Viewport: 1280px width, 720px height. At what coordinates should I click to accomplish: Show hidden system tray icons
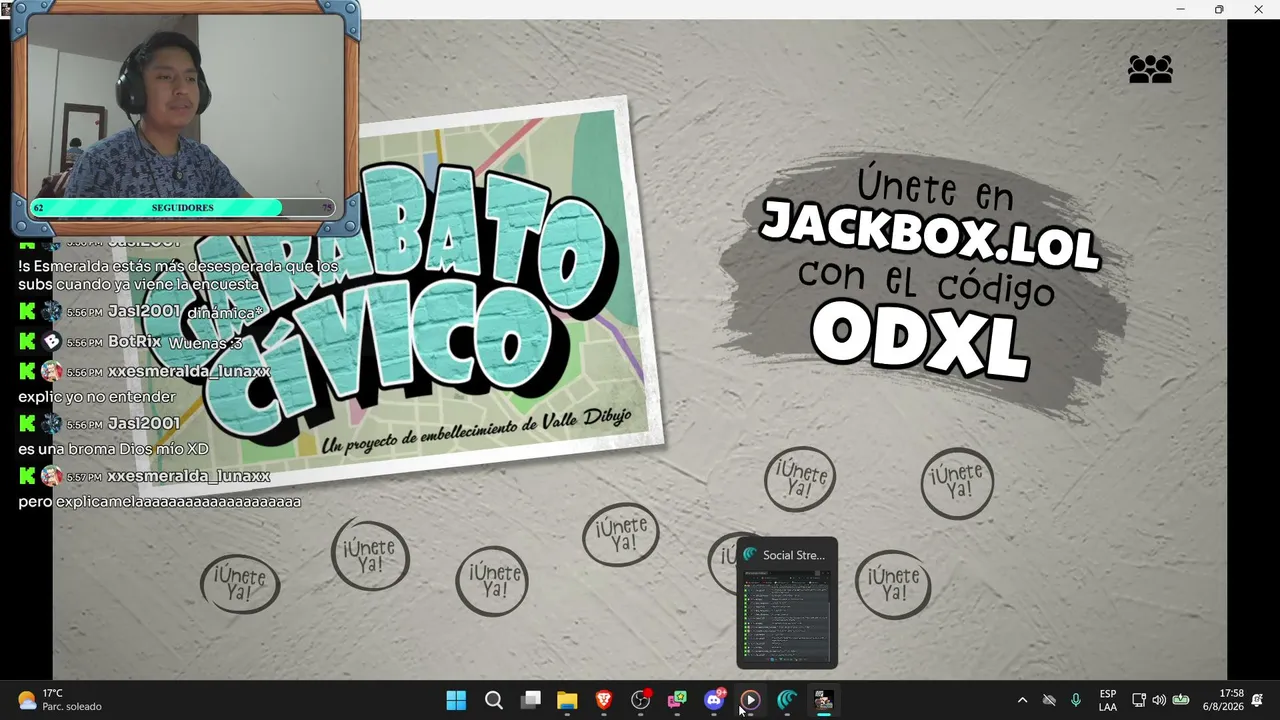[x=1022, y=700]
